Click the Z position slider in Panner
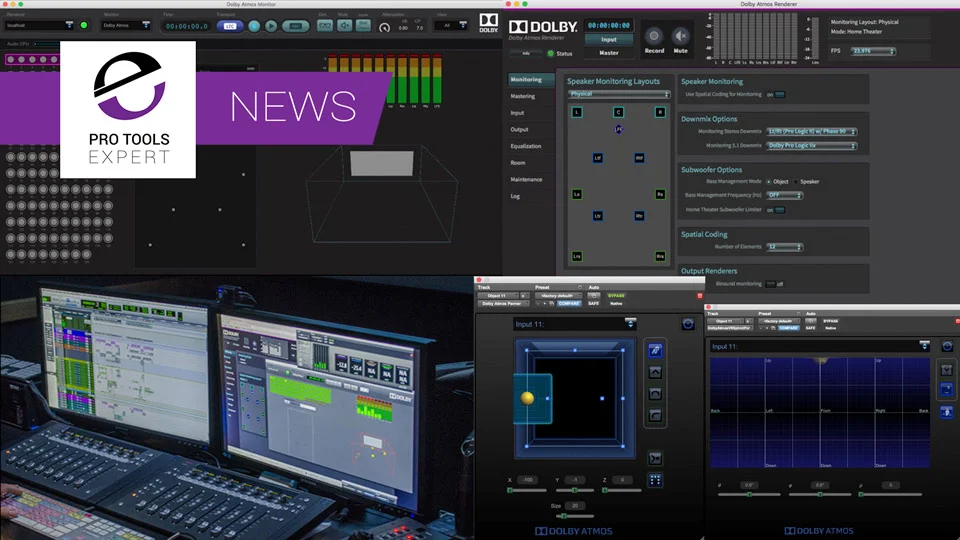This screenshot has height=540, width=960. coord(622,490)
